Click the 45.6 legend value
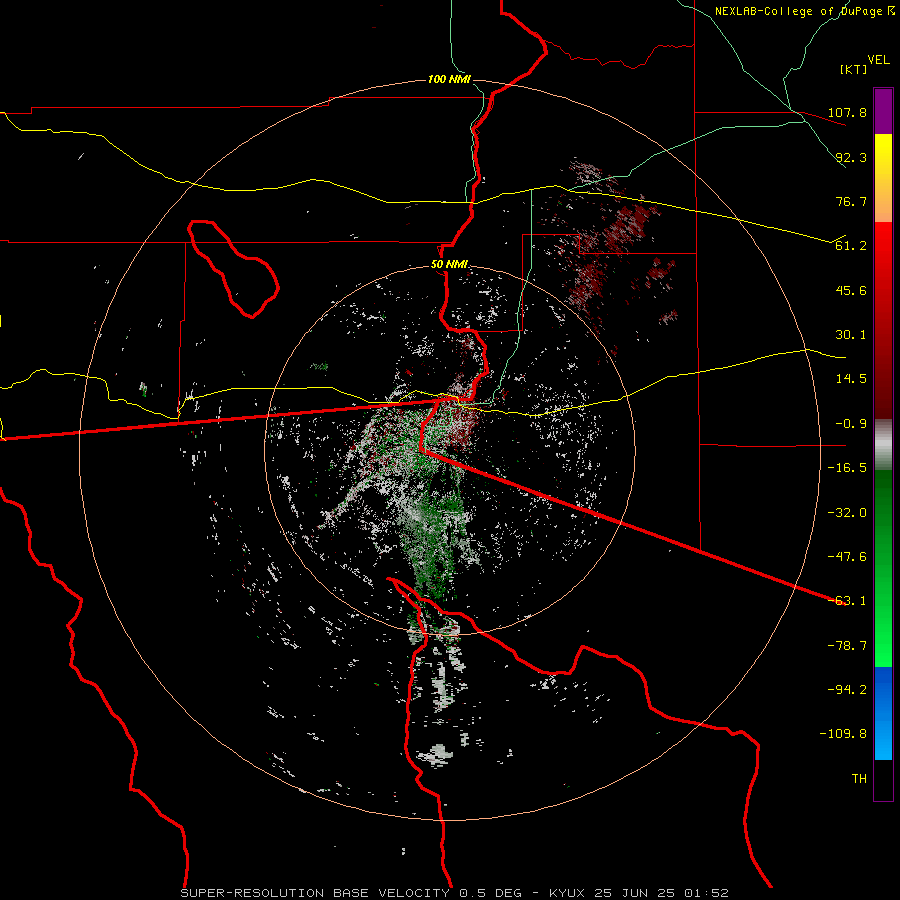The image size is (900, 900). coord(851,290)
